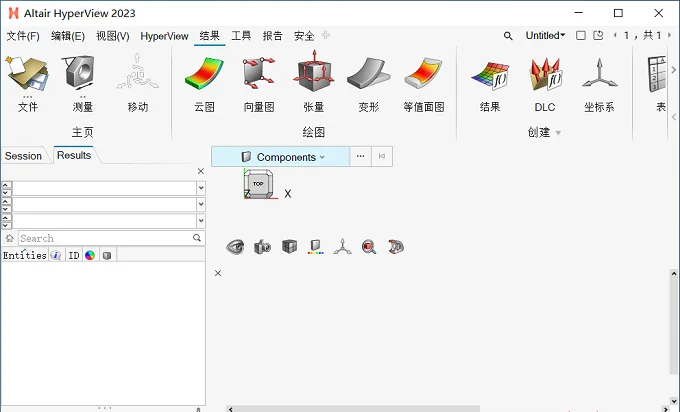Open the 云图 (Contour) plot tool
This screenshot has width=680, height=412.
click(204, 73)
